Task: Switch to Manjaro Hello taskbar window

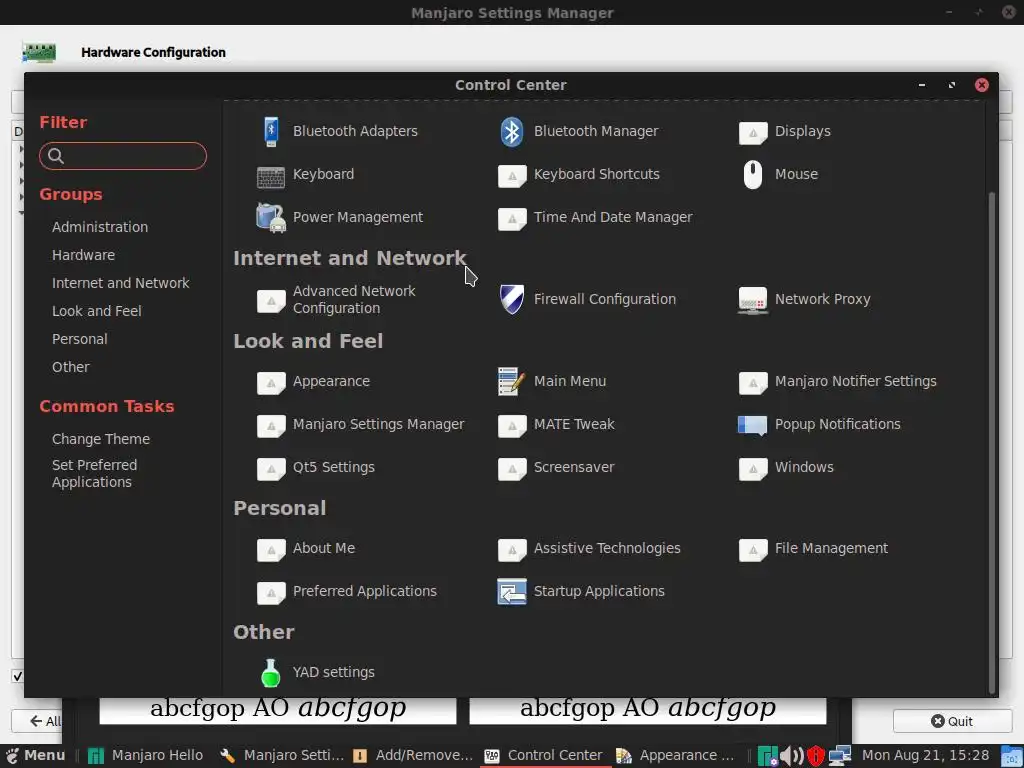Action: click(x=145, y=756)
